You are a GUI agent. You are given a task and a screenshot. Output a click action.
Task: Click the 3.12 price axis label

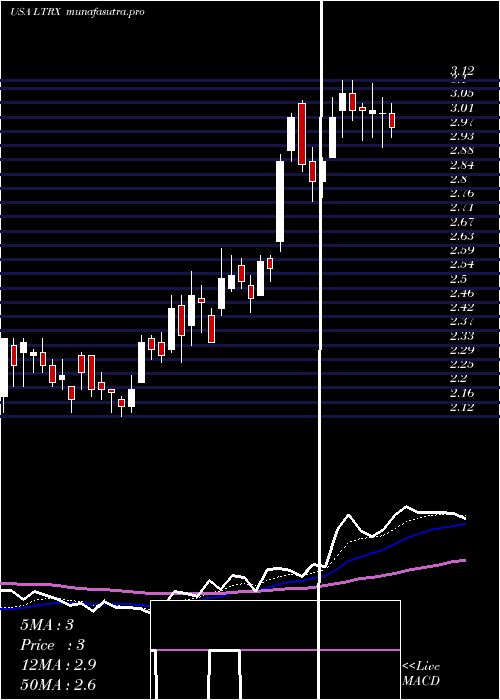point(462,71)
